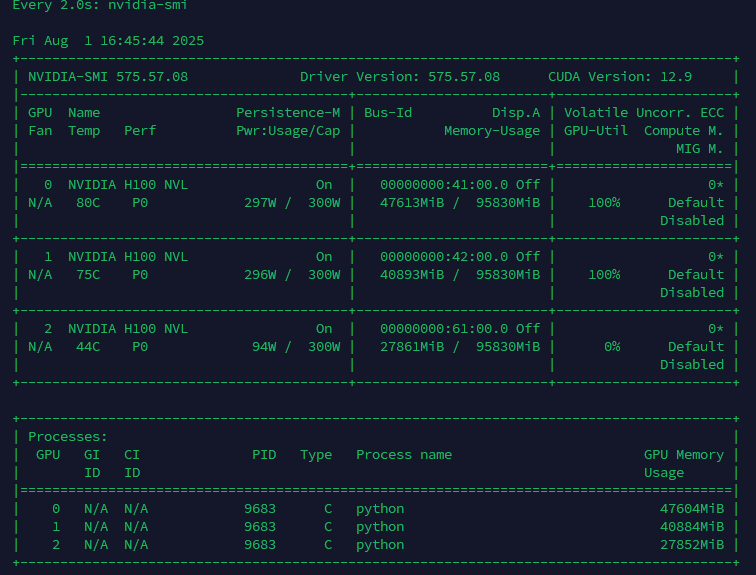Click GPU 0 power usage 297W
Screen dimensions: 756x575
point(260,203)
